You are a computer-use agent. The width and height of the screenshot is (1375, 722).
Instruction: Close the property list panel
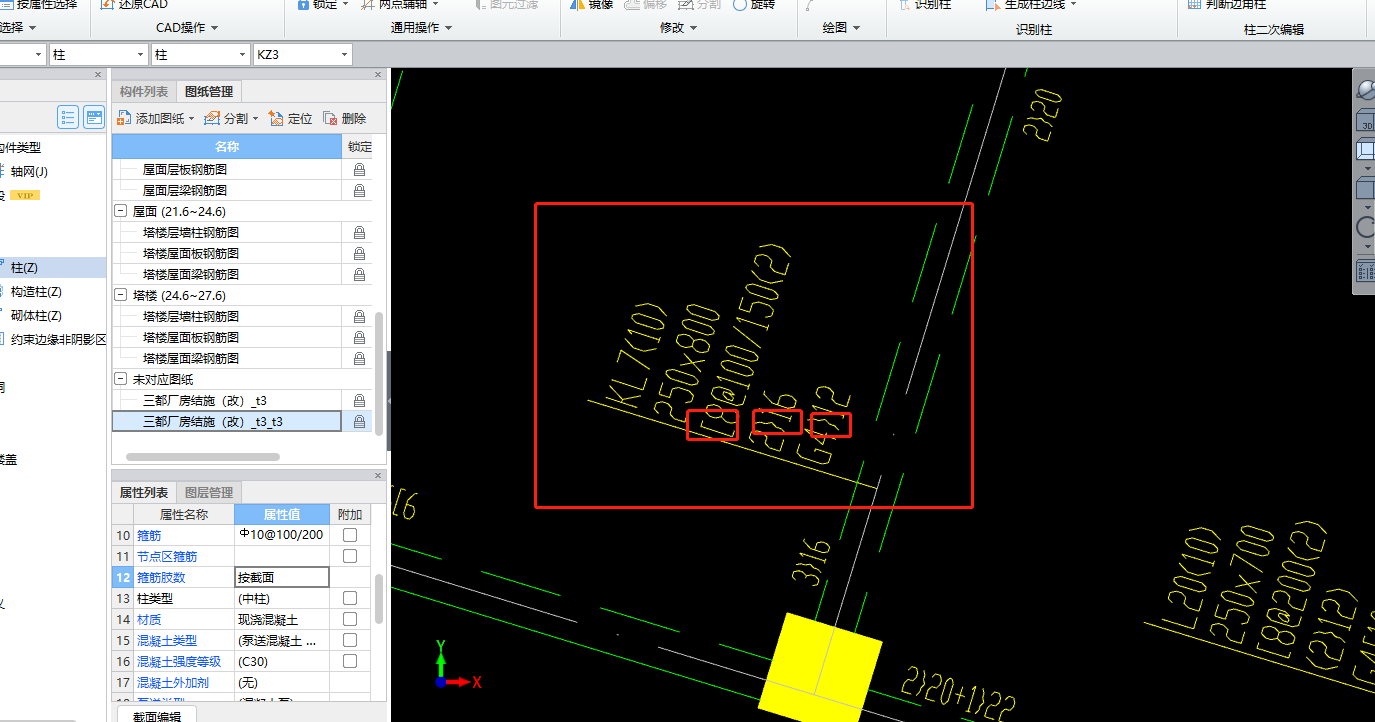(x=378, y=475)
